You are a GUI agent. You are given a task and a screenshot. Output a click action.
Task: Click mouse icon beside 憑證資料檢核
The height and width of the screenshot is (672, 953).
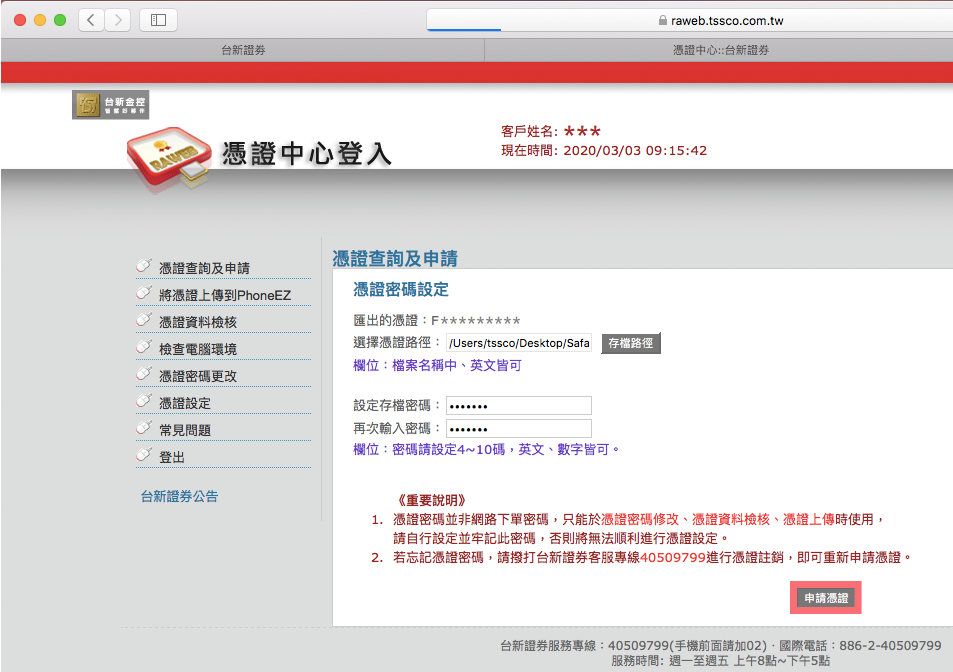[144, 320]
